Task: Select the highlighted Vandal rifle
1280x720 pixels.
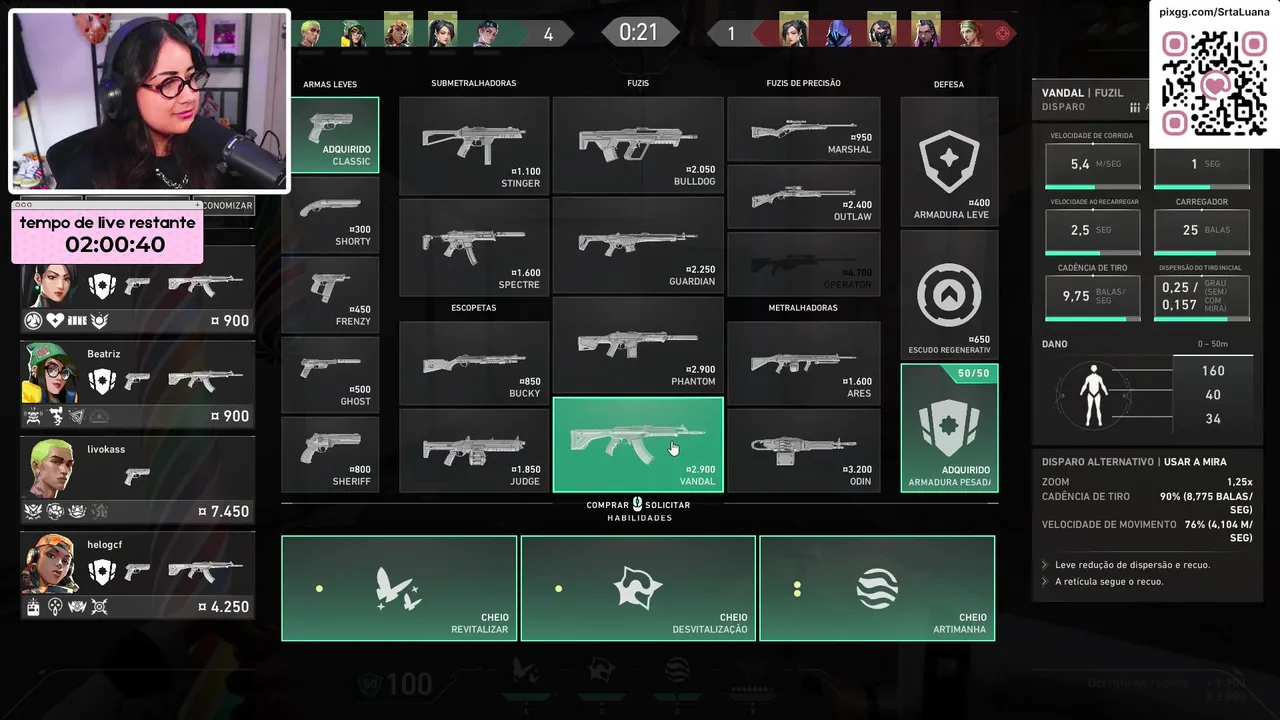Action: (x=638, y=445)
